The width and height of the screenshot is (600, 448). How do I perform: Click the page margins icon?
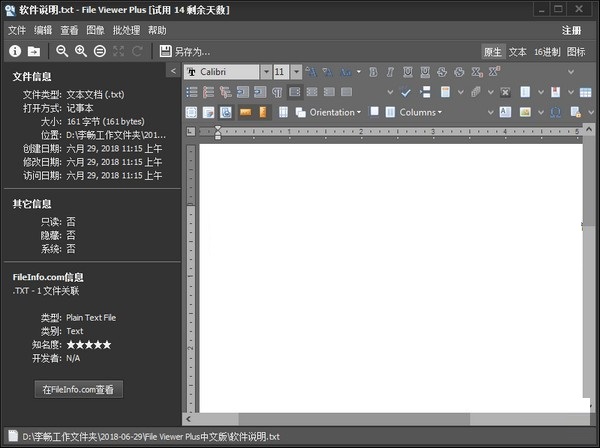(283, 112)
